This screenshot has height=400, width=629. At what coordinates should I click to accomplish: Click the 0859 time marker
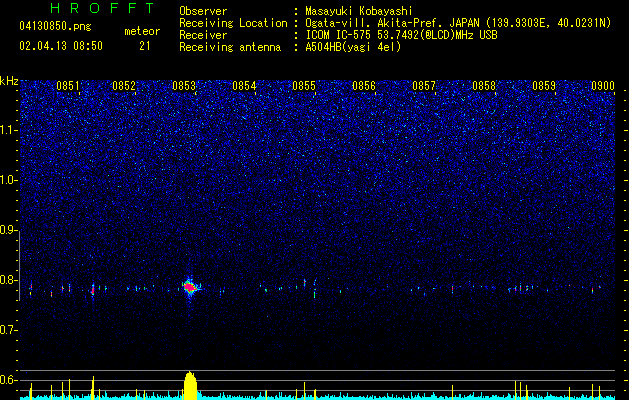[x=544, y=86]
